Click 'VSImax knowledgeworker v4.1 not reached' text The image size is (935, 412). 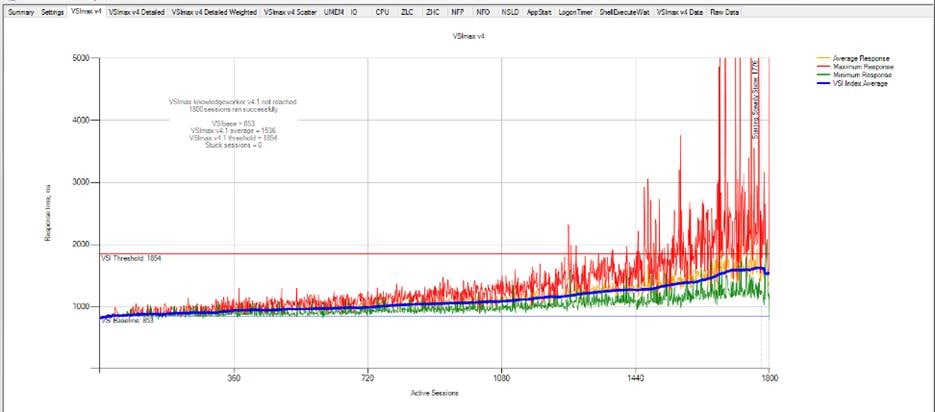pos(233,102)
